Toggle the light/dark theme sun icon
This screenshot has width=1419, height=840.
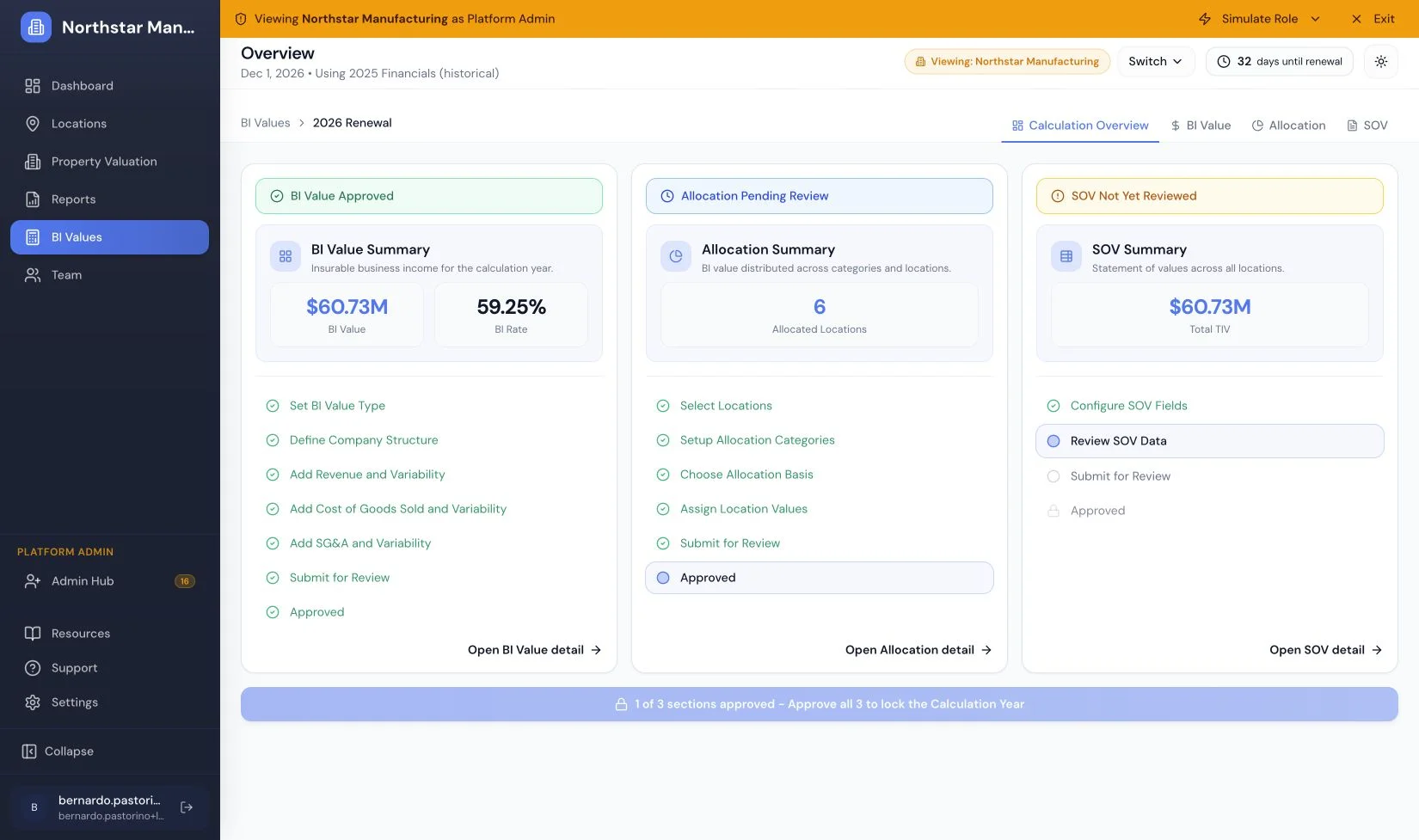click(1381, 62)
